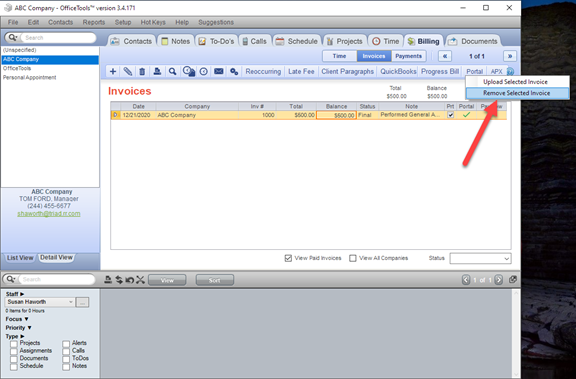Enable the Projects type filter
The height and width of the screenshot is (379, 576).
click(x=14, y=344)
